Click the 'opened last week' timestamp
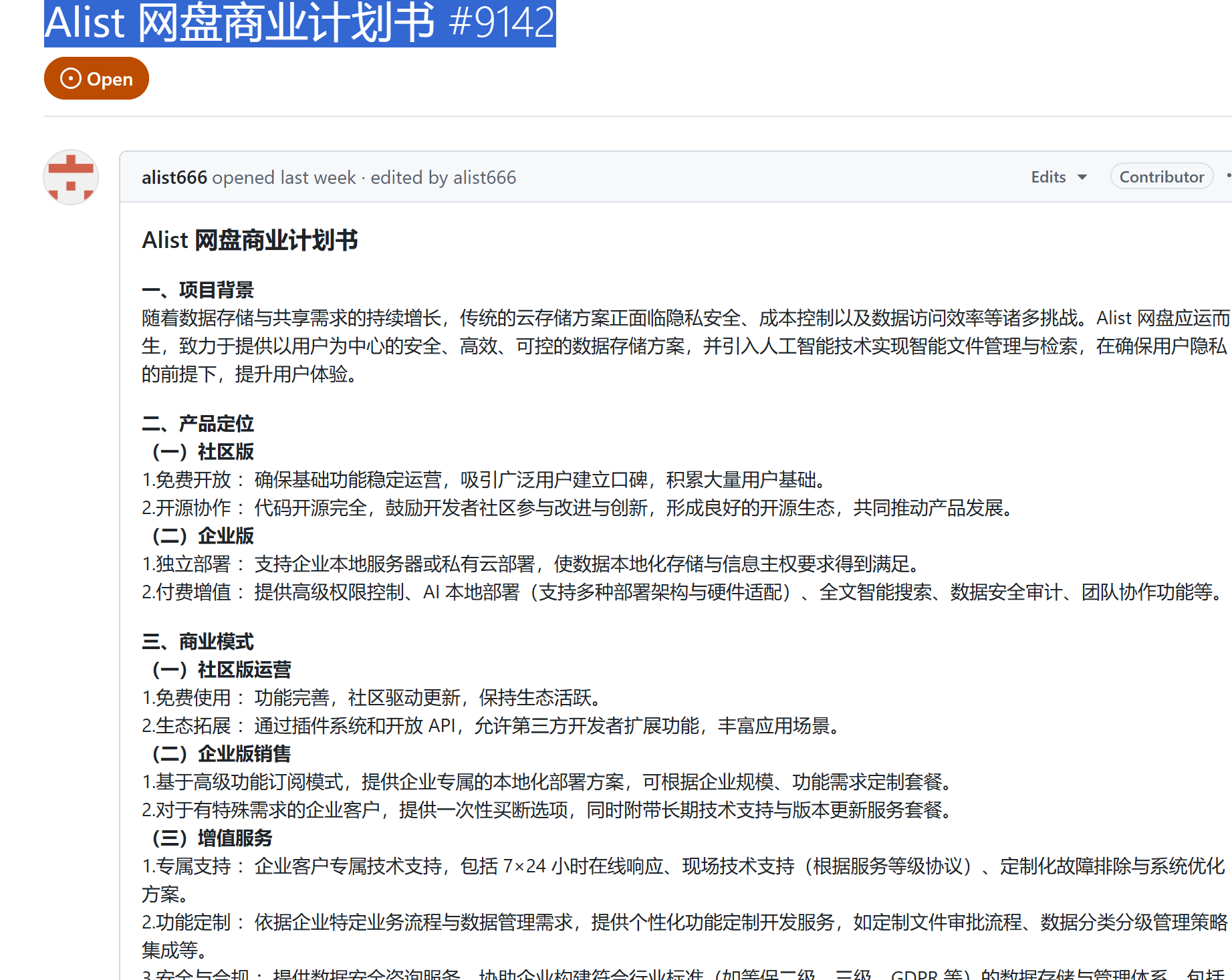The image size is (1232, 980). click(284, 177)
